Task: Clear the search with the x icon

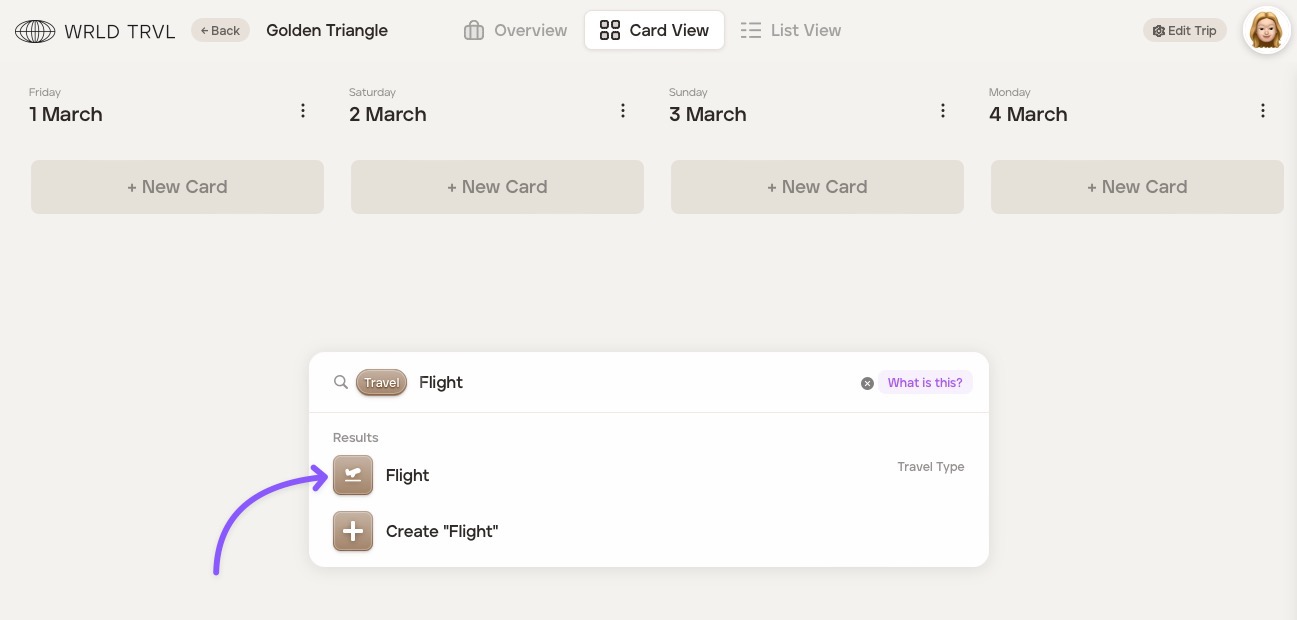Action: click(867, 383)
